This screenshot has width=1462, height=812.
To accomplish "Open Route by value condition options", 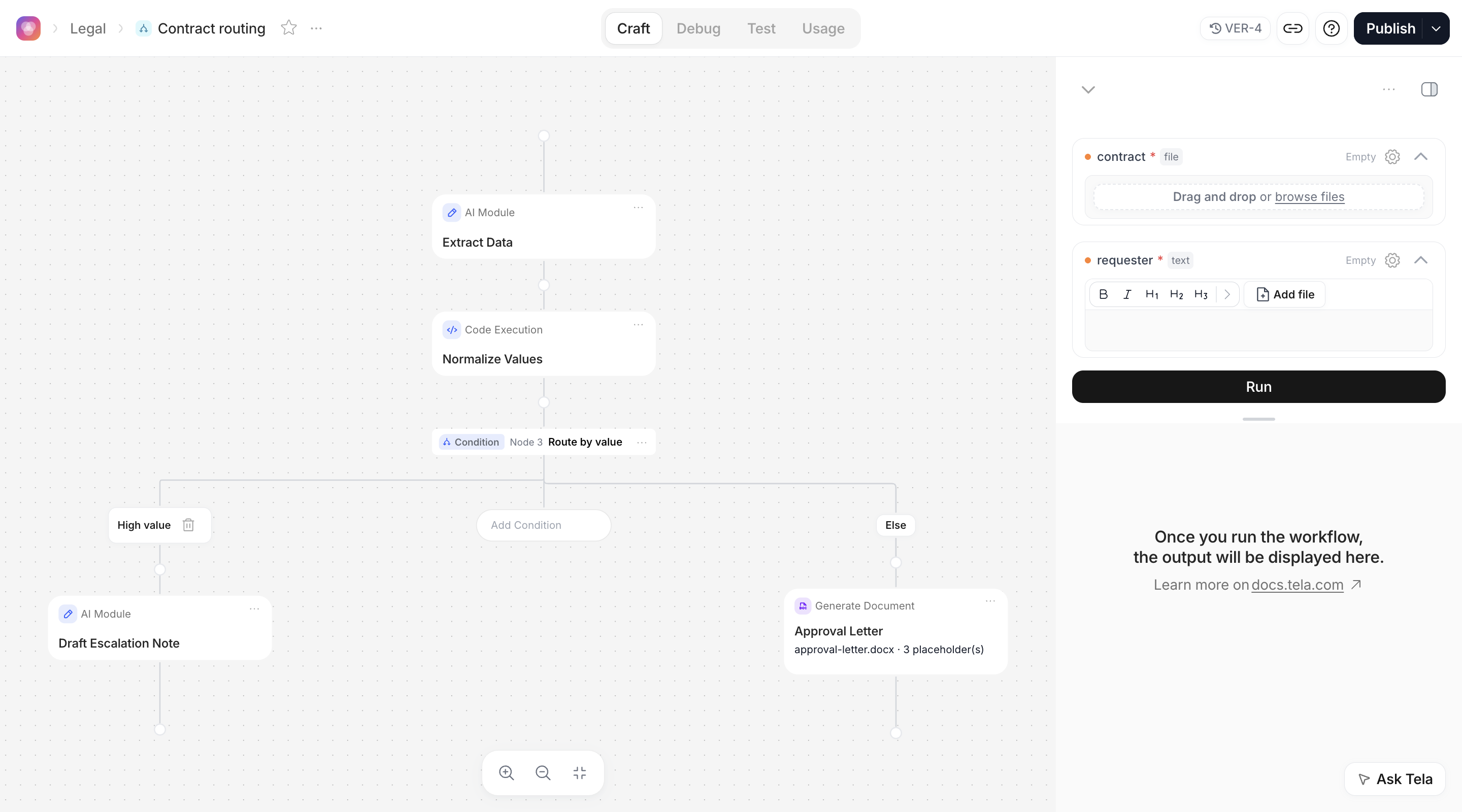I will (641, 442).
